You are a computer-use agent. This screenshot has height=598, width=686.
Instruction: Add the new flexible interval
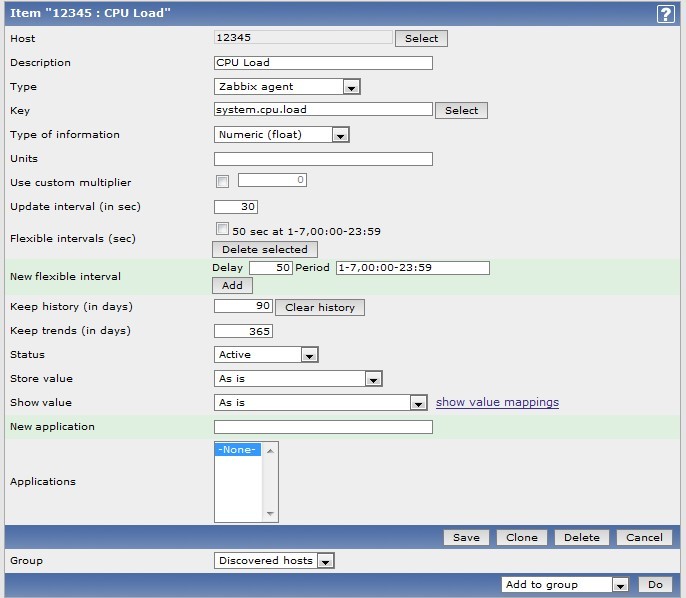click(x=232, y=286)
